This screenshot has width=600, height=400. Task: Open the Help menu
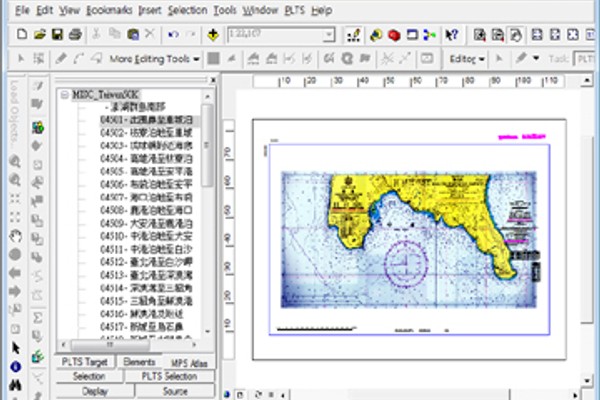(321, 10)
